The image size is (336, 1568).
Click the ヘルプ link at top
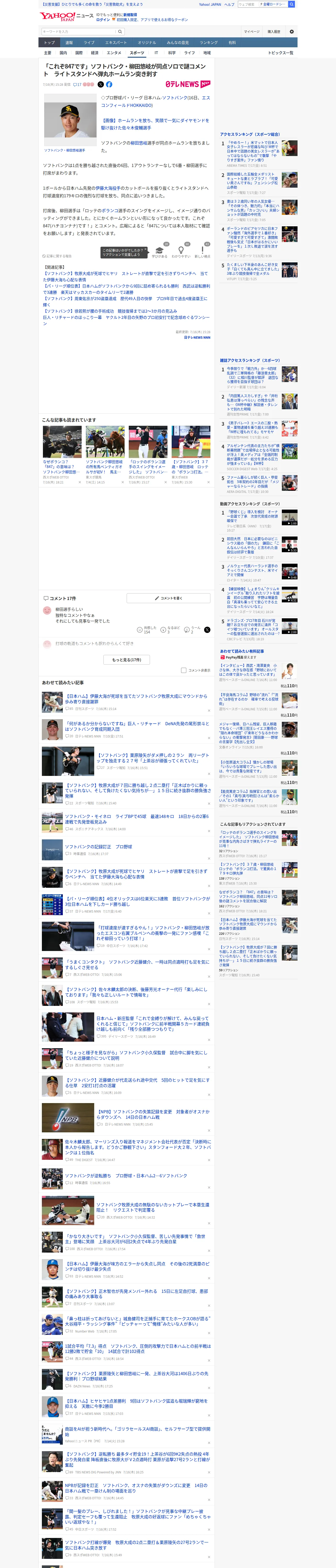coord(229,4)
